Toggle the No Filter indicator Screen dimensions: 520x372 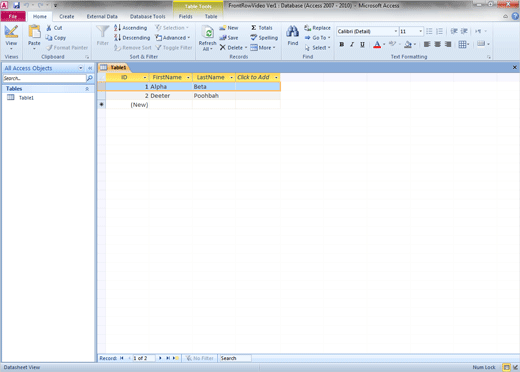click(200, 358)
